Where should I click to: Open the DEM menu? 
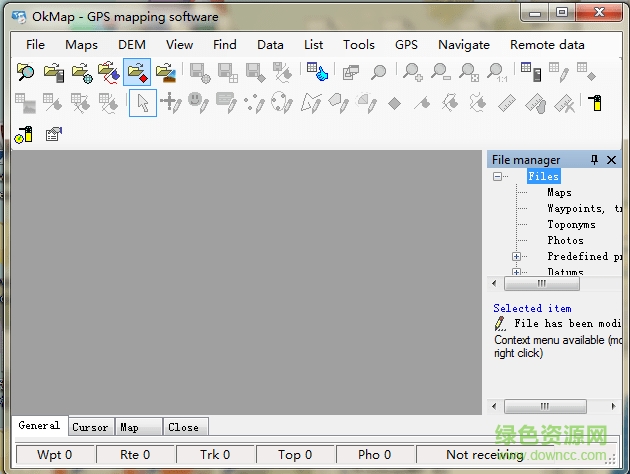click(131, 44)
